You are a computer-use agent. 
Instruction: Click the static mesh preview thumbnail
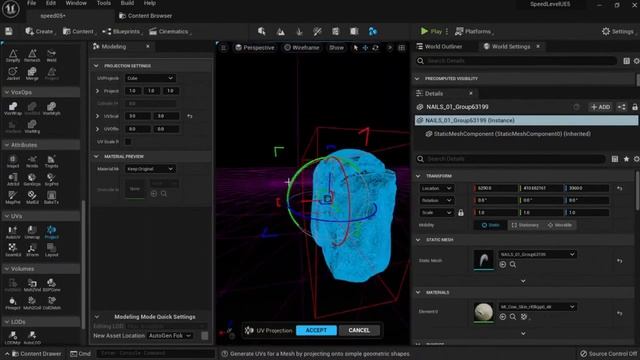(x=483, y=260)
